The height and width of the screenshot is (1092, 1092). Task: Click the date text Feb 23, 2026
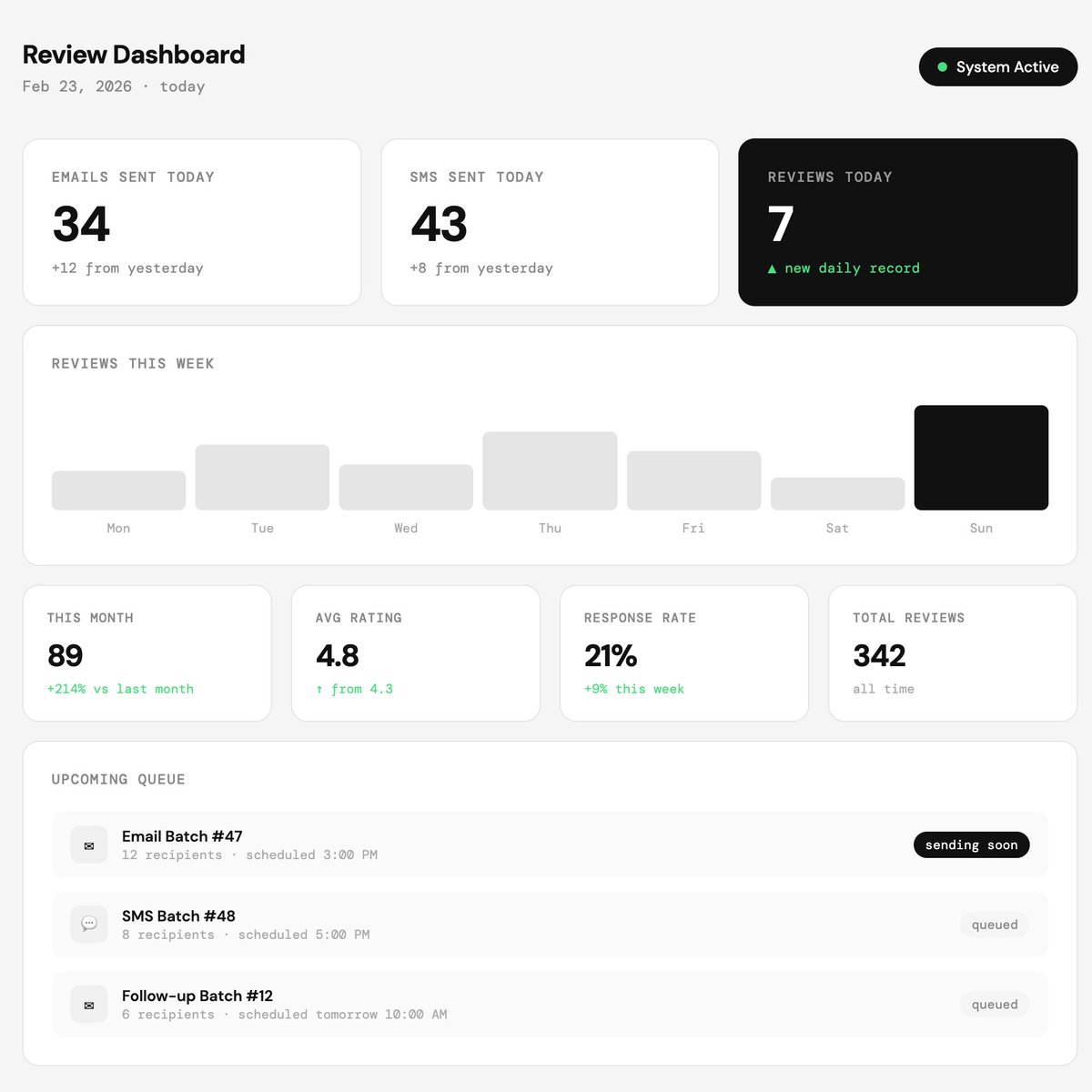click(77, 86)
